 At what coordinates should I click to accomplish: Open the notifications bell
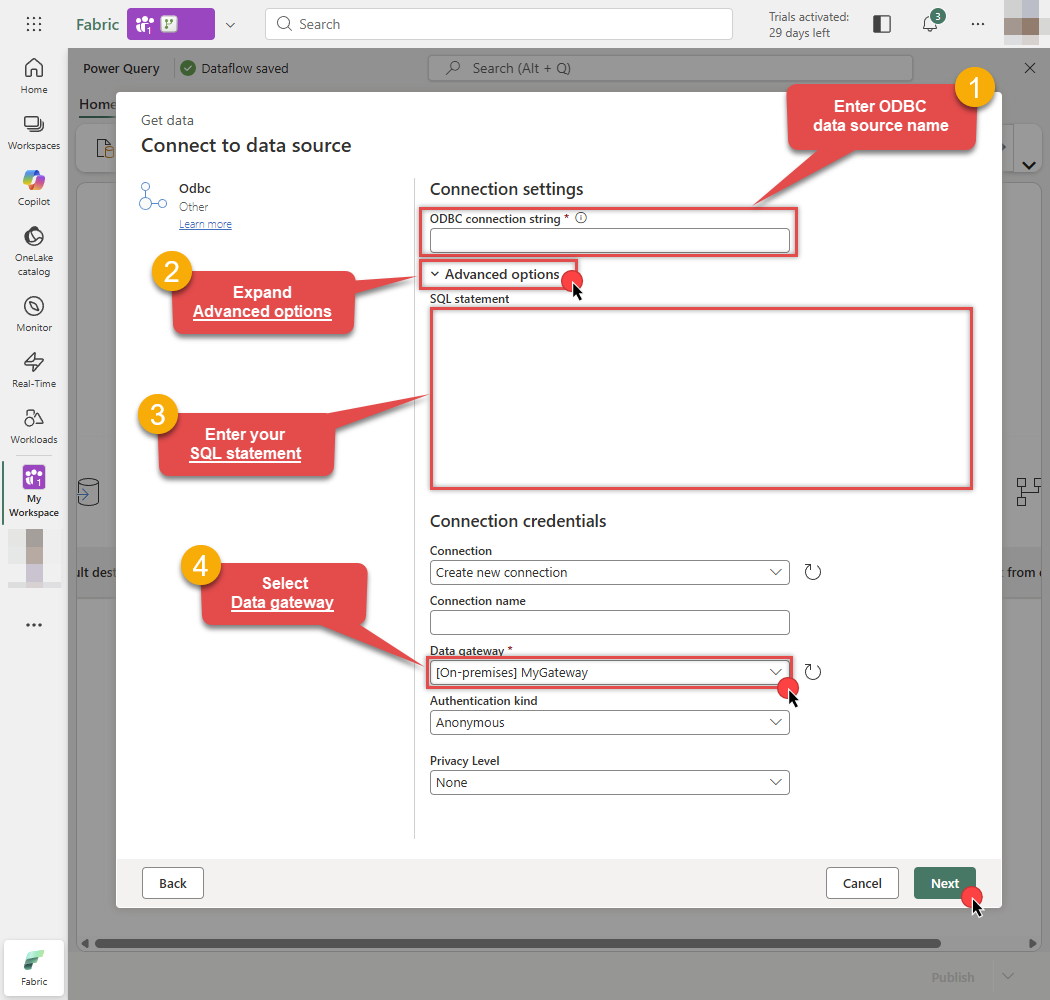click(x=930, y=23)
